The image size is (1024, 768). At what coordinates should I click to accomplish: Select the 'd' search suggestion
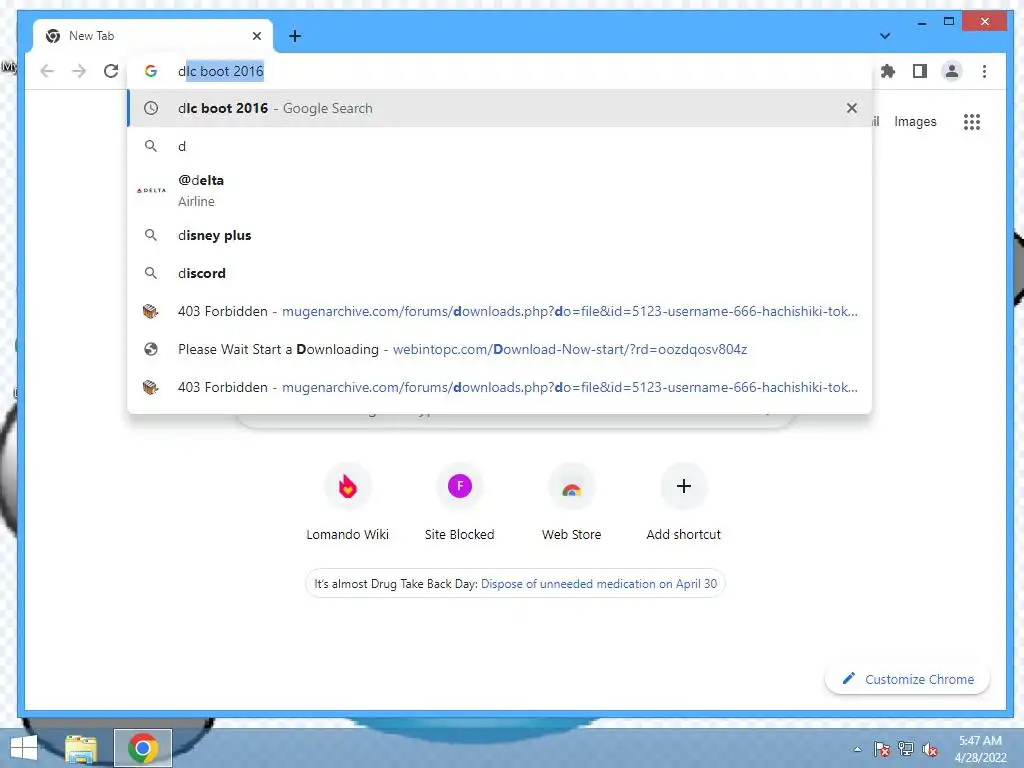coord(500,146)
